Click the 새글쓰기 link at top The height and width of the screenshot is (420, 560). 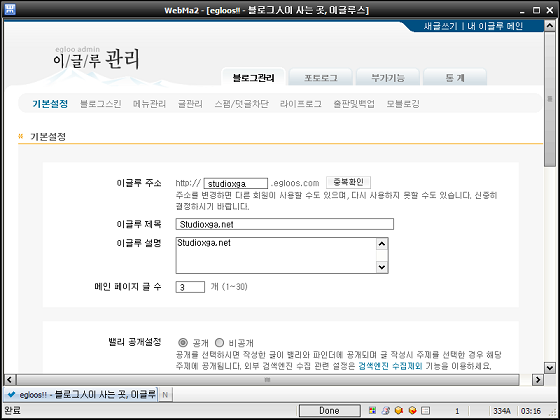click(x=440, y=26)
